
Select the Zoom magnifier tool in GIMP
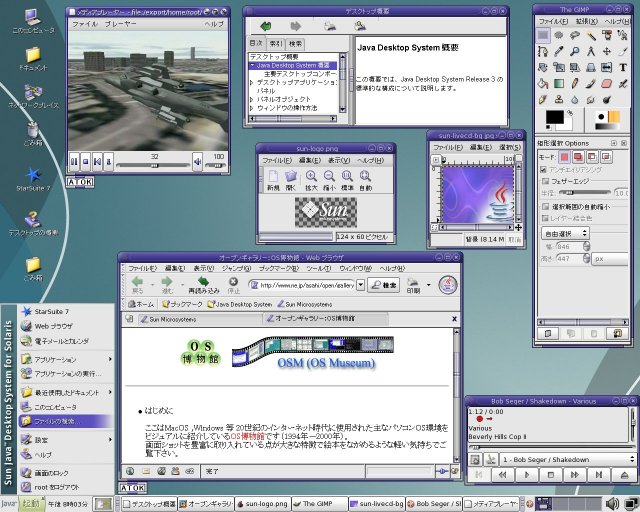pos(575,51)
